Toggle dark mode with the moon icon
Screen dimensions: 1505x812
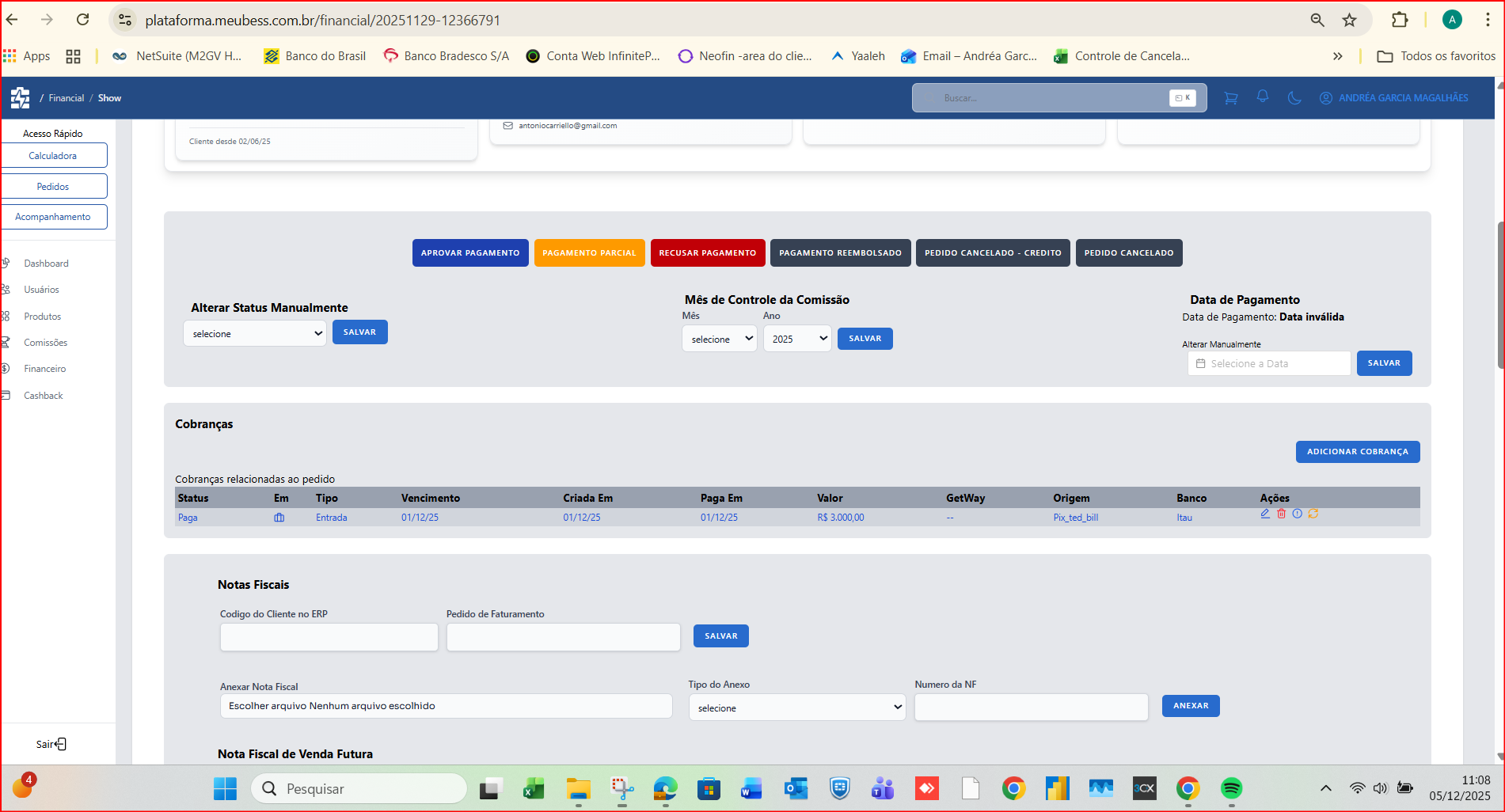tap(1294, 98)
